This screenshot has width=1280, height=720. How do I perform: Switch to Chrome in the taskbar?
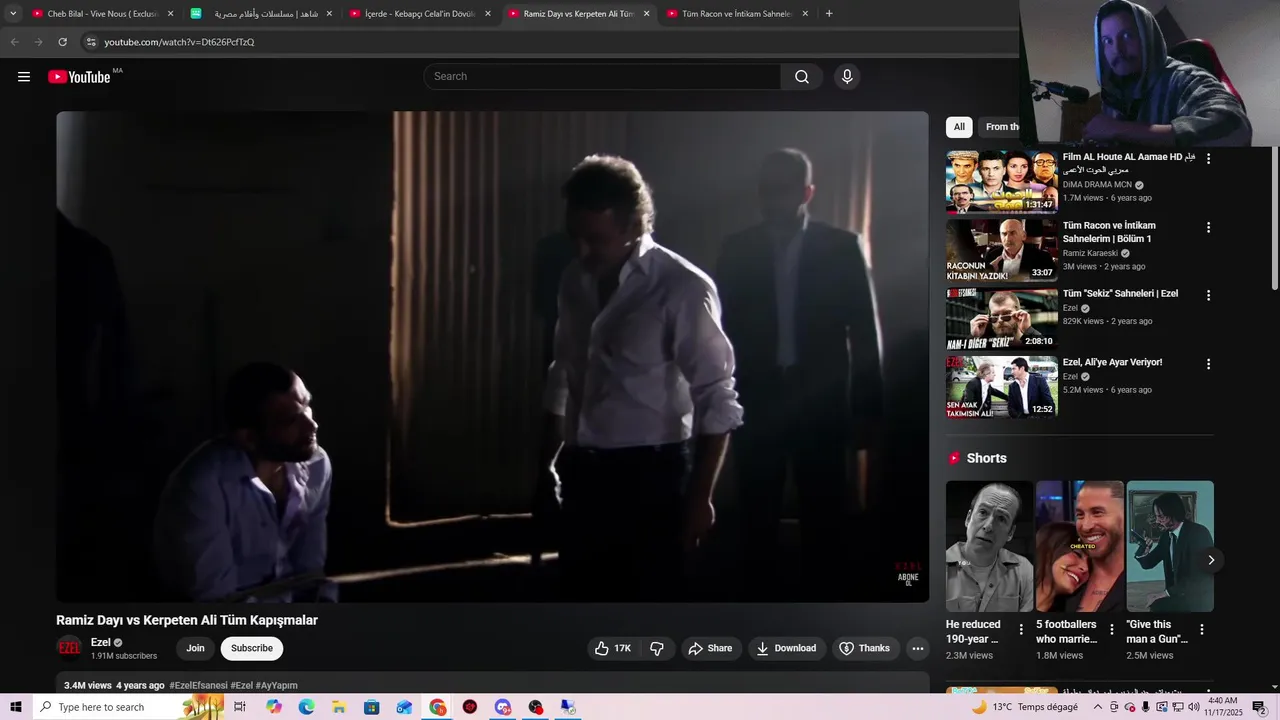click(438, 707)
